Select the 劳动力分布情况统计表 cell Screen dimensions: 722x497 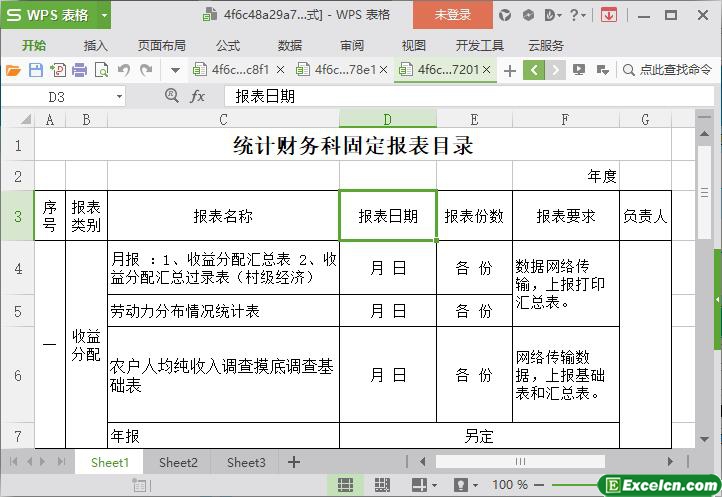click(223, 311)
